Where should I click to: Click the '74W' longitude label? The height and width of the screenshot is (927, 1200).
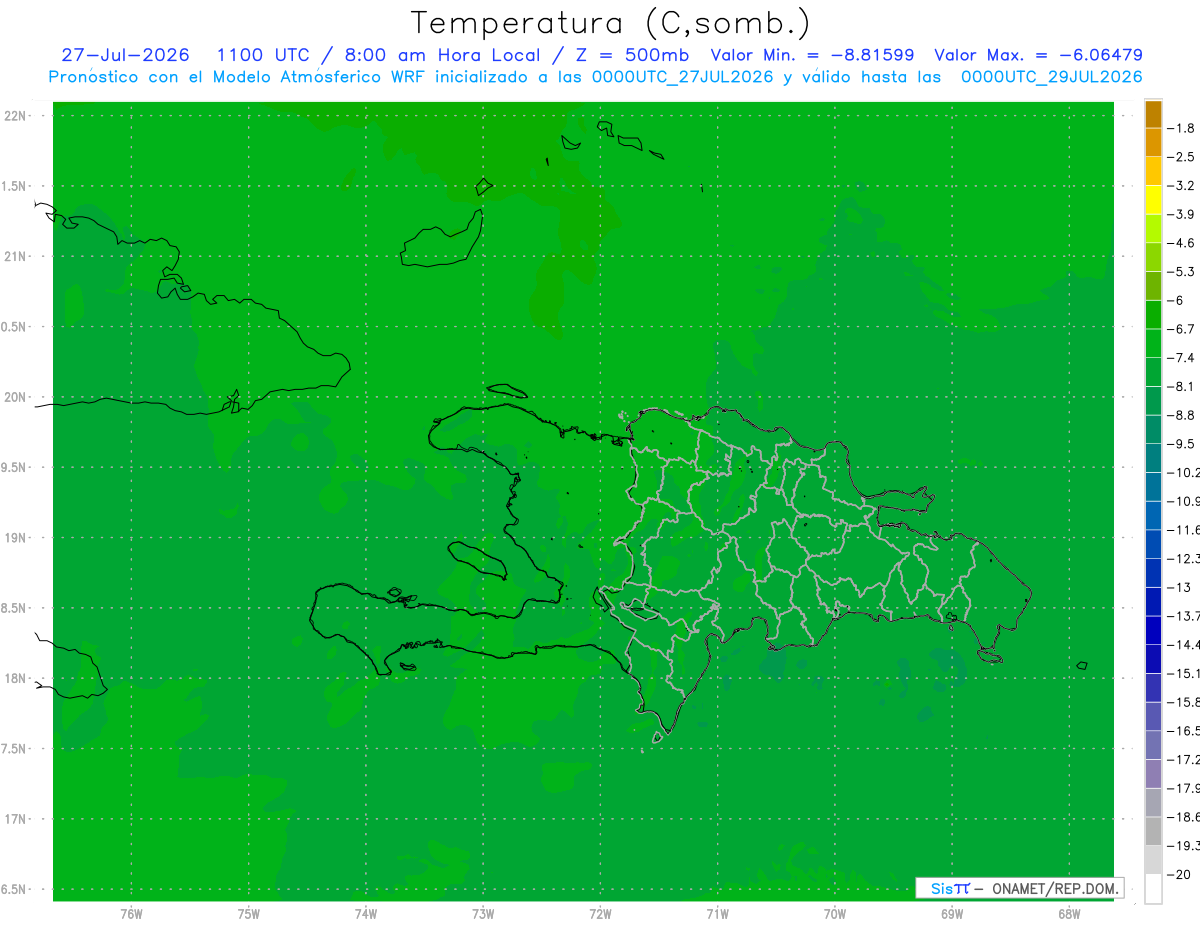(x=366, y=913)
